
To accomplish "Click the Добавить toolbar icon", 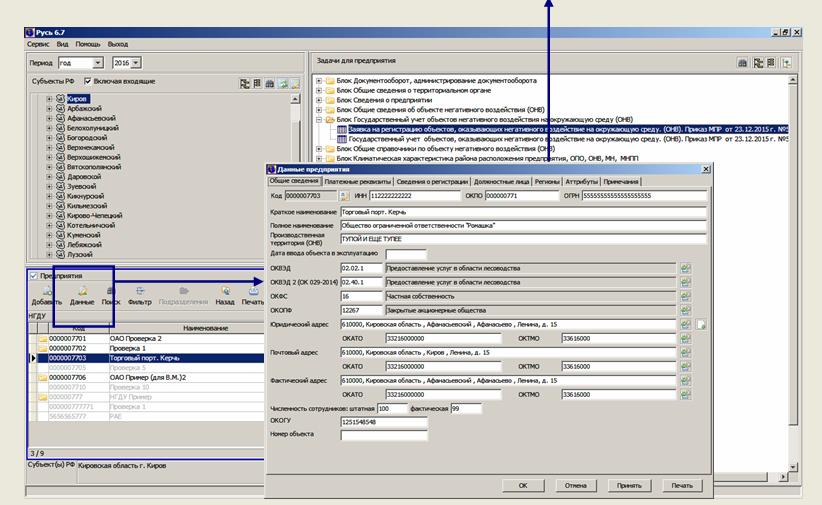I will (x=46, y=291).
